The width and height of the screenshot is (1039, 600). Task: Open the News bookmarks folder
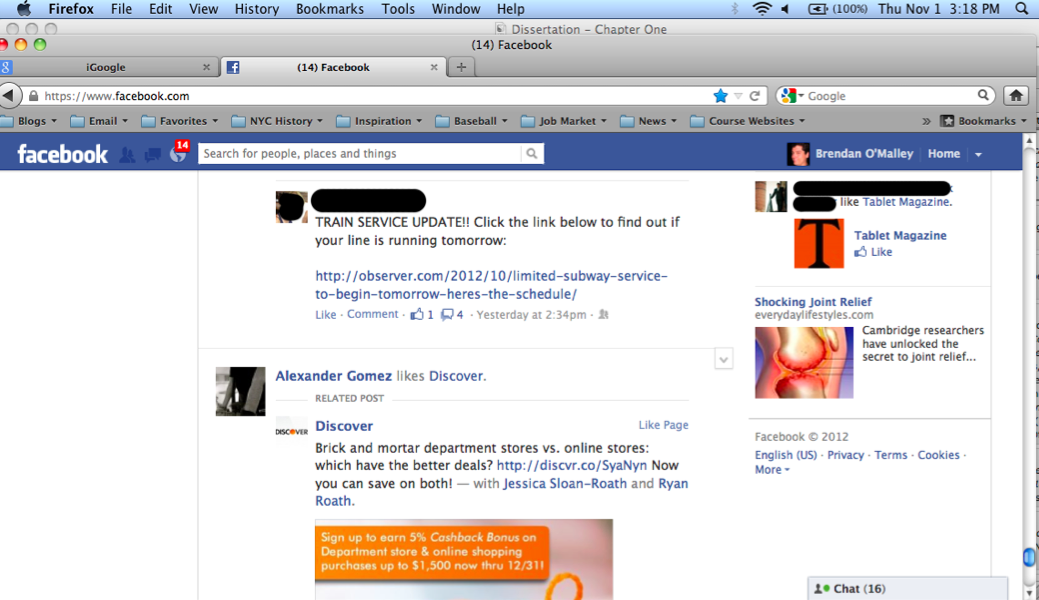point(649,121)
